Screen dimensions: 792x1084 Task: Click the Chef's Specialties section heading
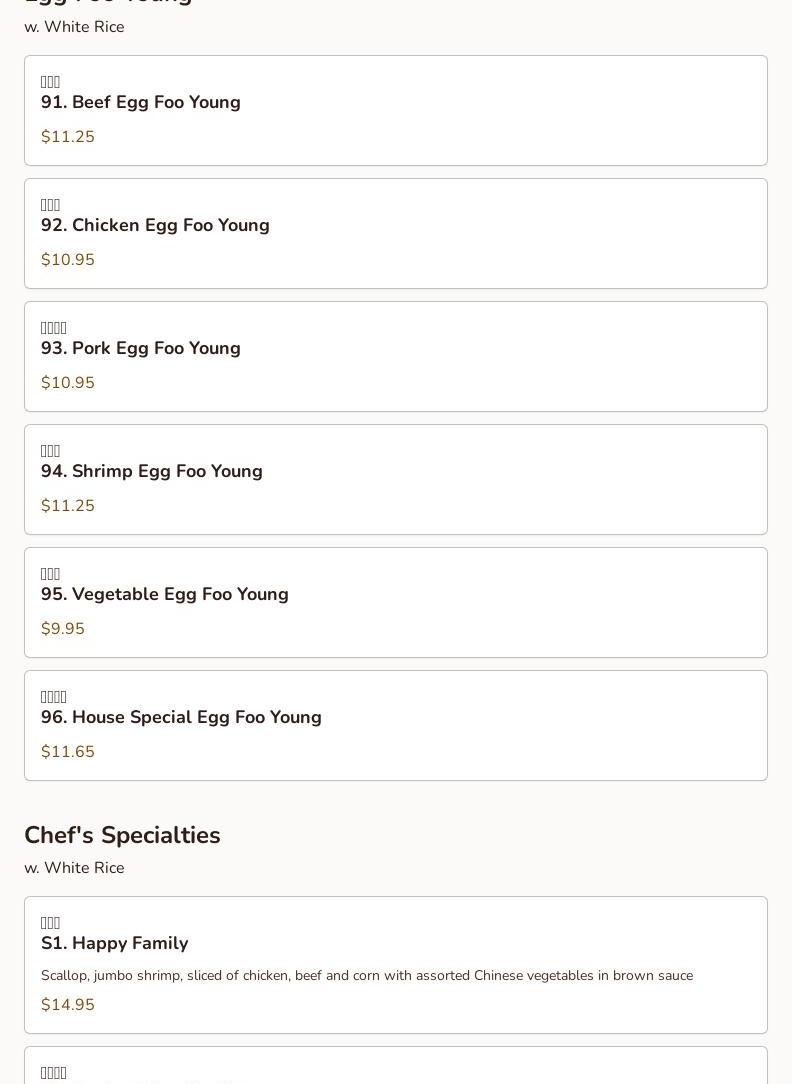pos(122,835)
